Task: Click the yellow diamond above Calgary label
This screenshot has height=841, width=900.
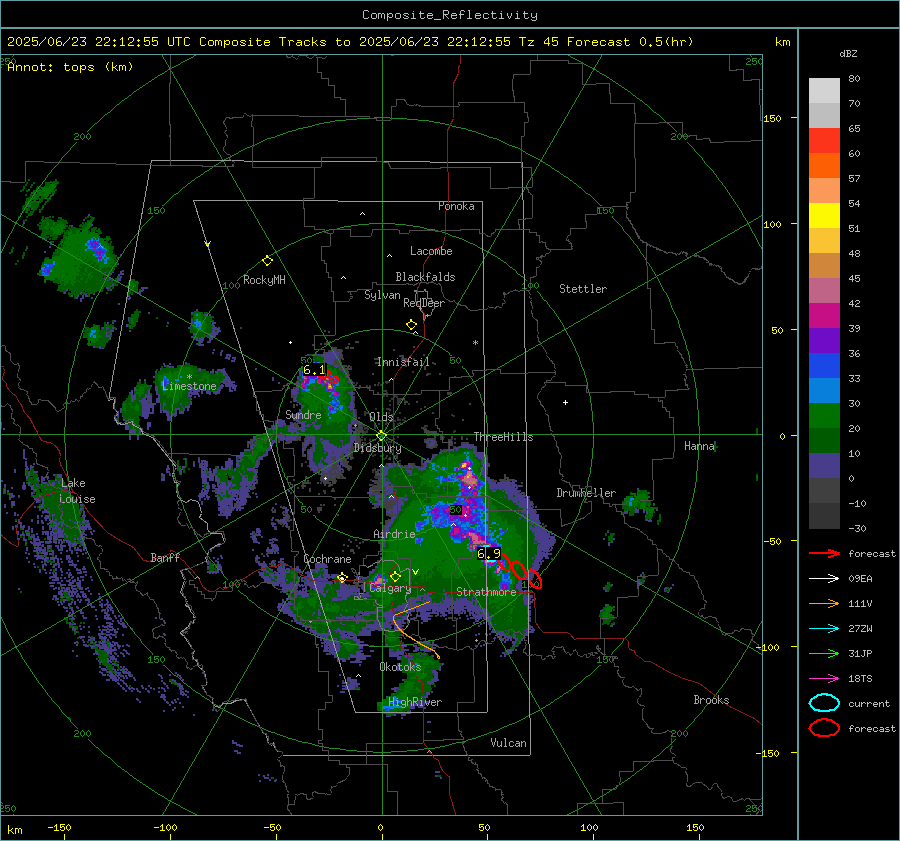Action: click(395, 576)
